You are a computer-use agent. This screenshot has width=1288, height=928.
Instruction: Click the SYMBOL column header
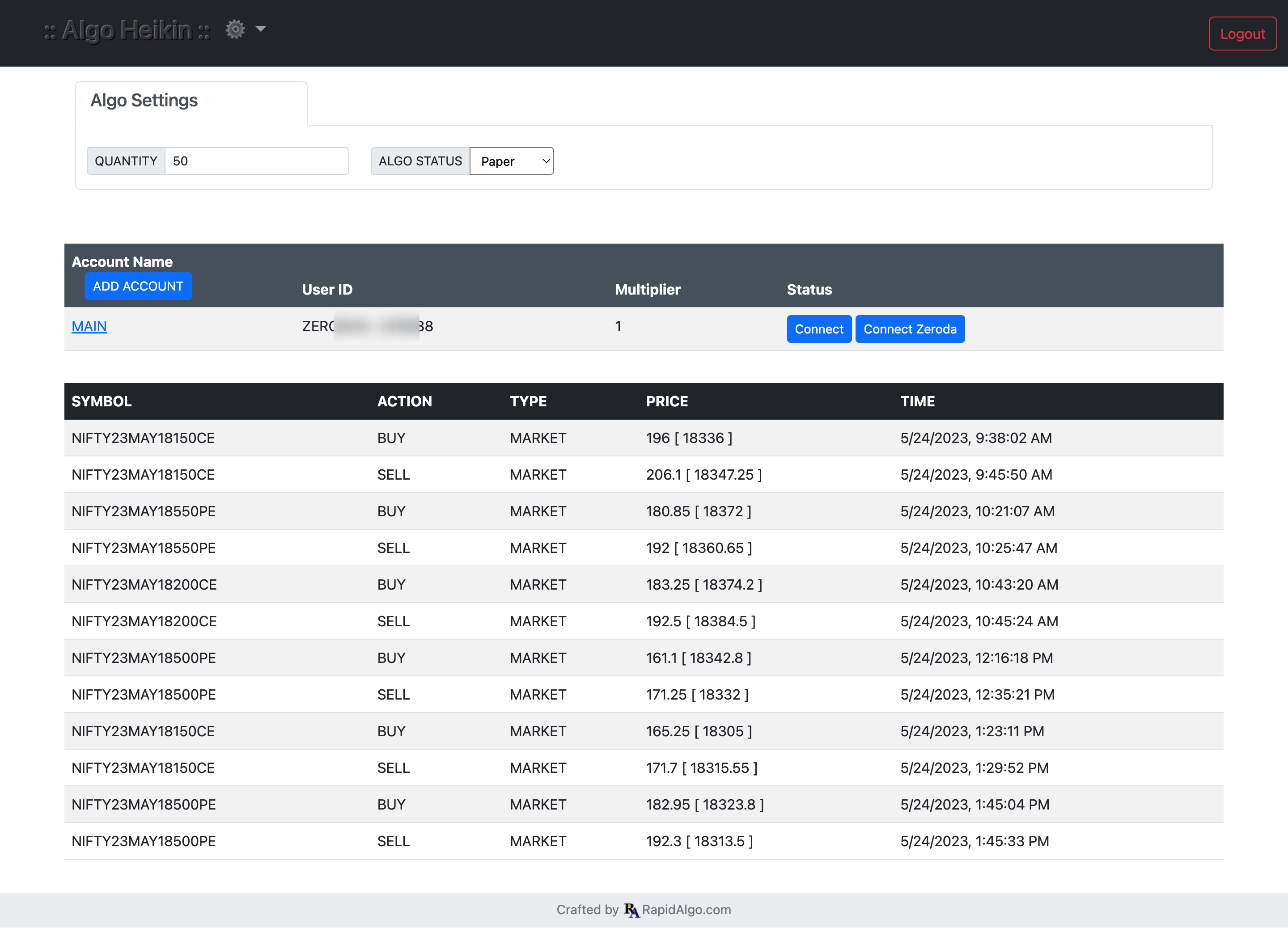click(102, 401)
